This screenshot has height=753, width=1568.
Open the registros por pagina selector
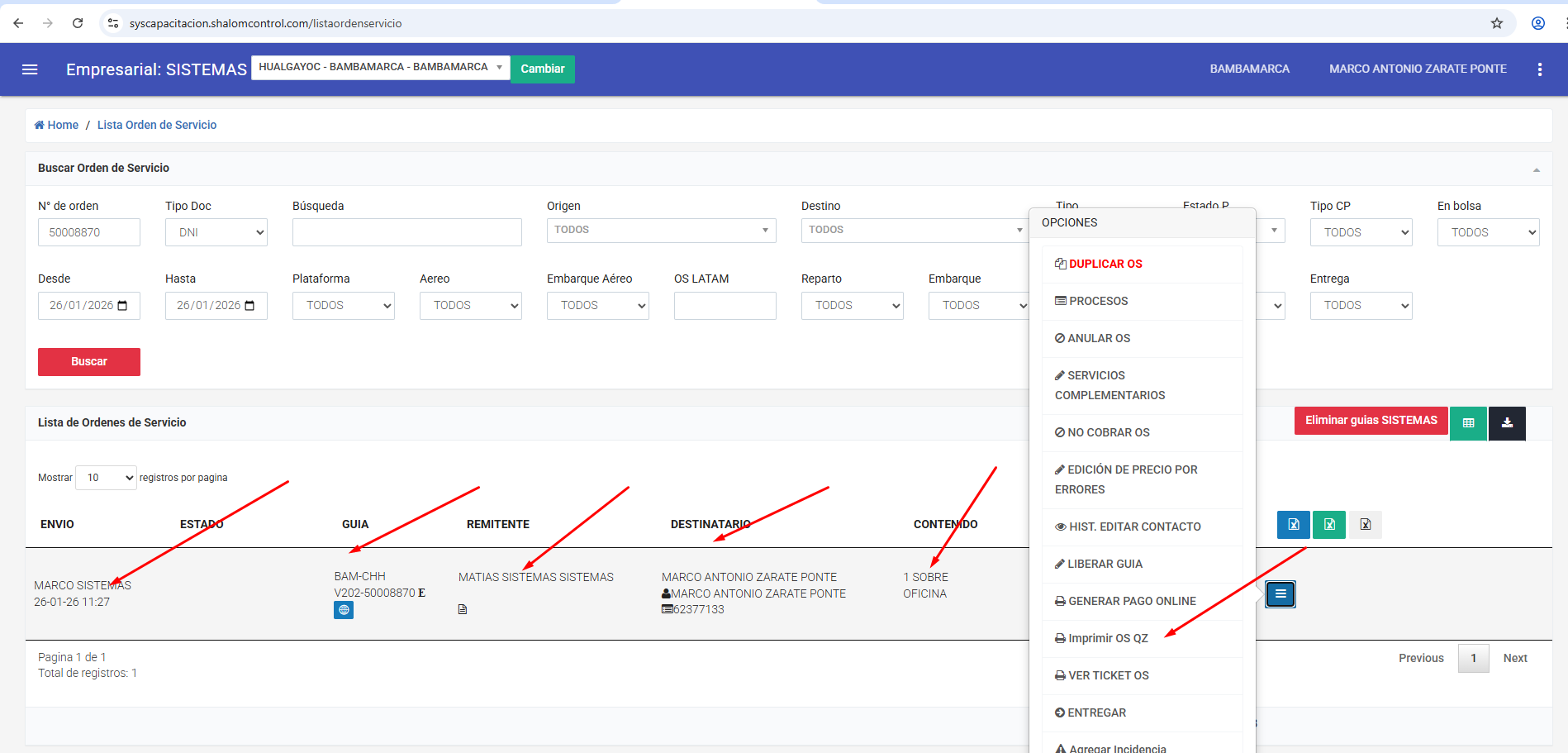pos(106,478)
